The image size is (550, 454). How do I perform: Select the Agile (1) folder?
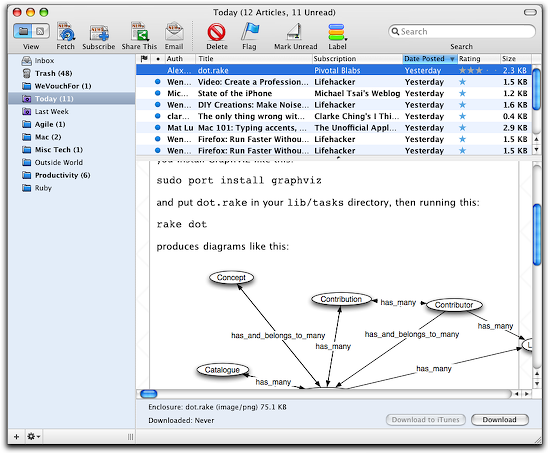click(72, 124)
